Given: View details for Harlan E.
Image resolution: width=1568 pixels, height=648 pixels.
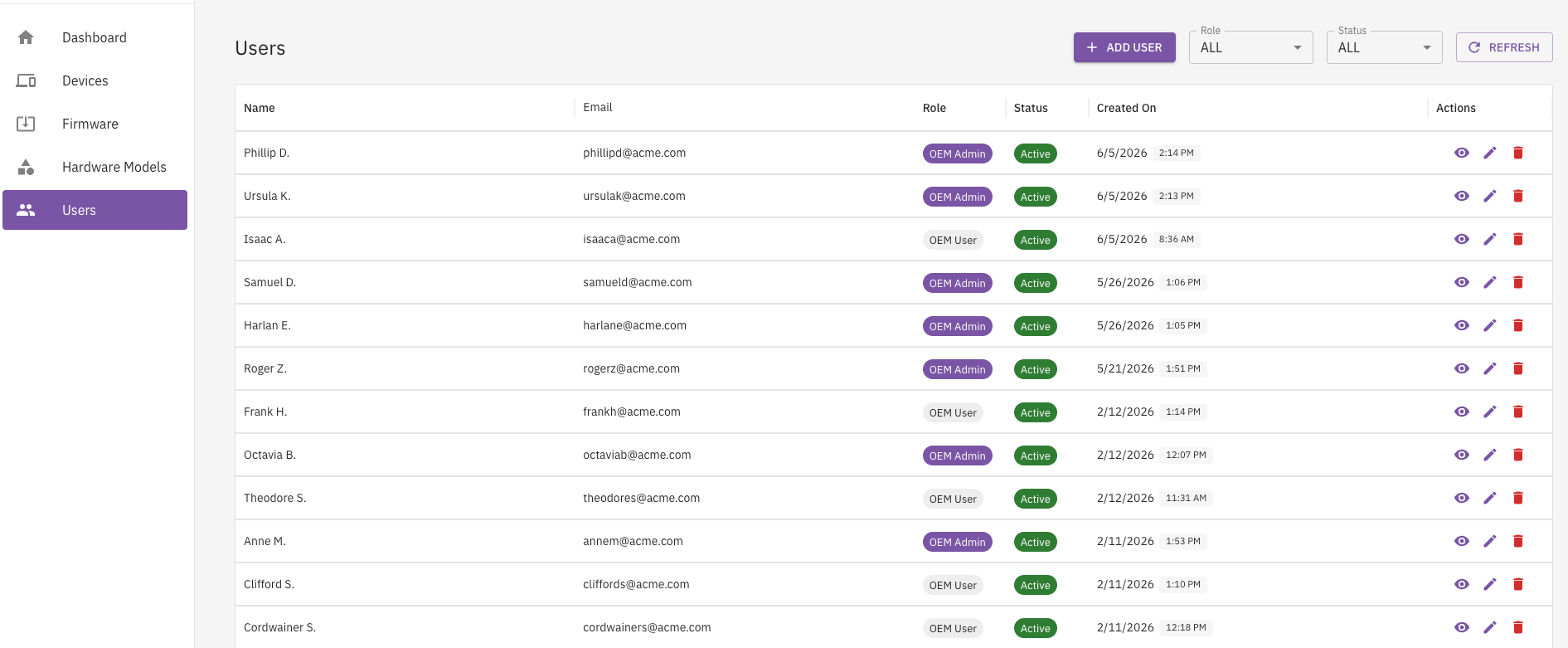Looking at the screenshot, I should pyautogui.click(x=1462, y=325).
